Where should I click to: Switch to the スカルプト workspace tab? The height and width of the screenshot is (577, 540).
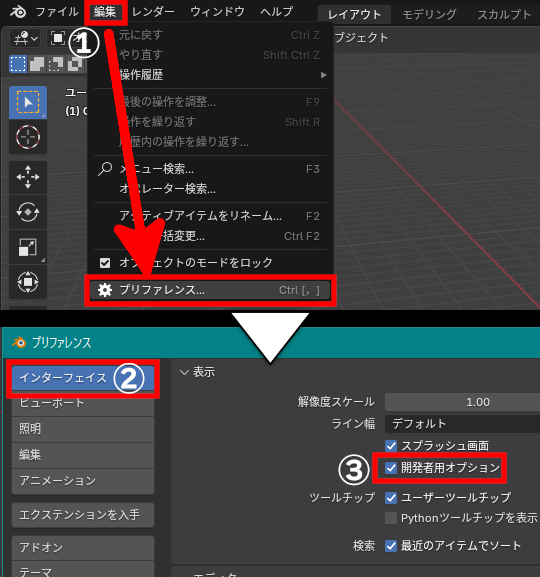click(x=504, y=15)
